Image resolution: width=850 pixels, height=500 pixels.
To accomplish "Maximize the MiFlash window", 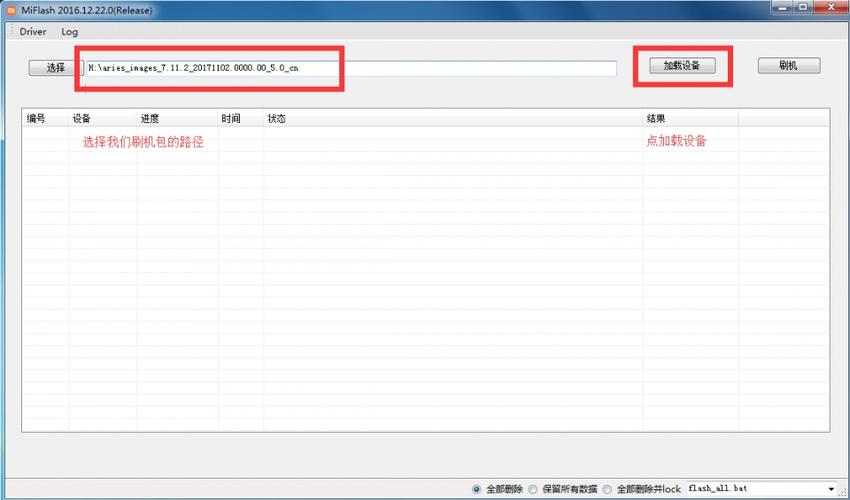I will (803, 7).
